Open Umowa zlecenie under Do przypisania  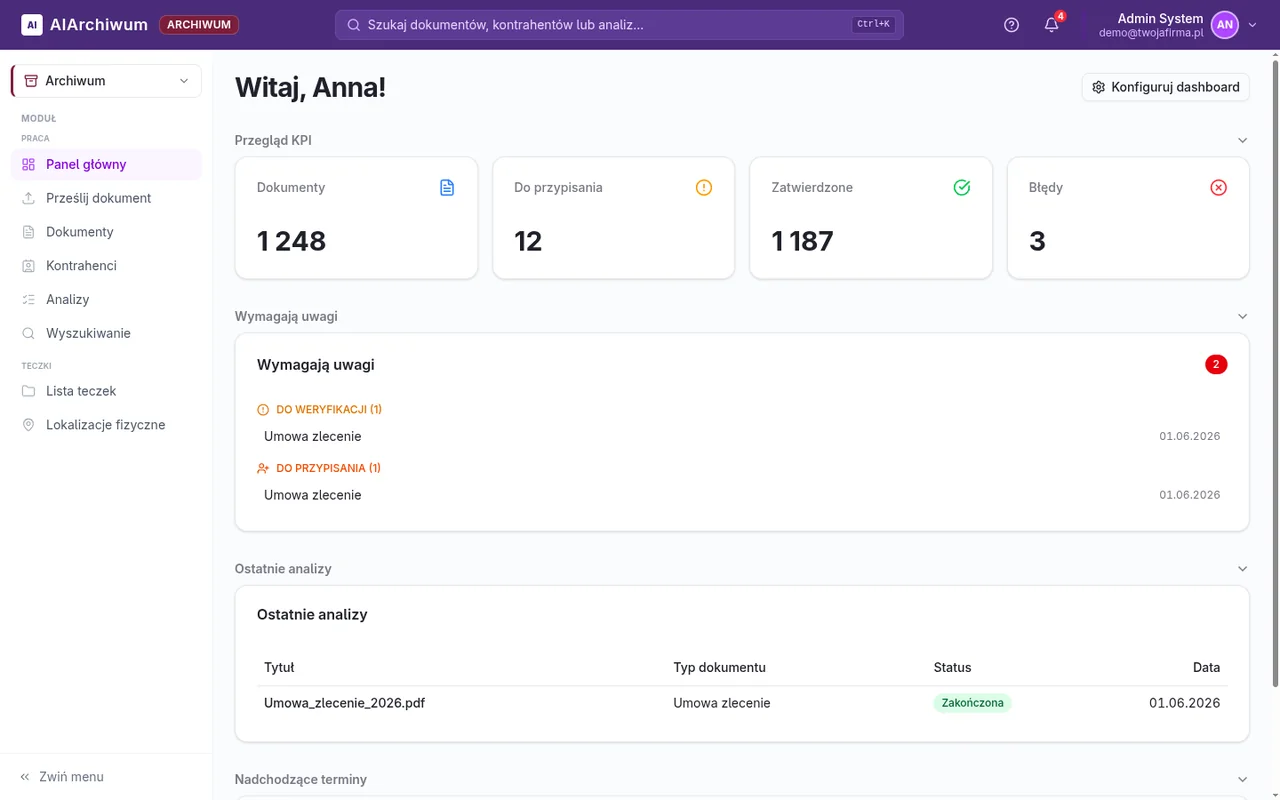pos(742,495)
